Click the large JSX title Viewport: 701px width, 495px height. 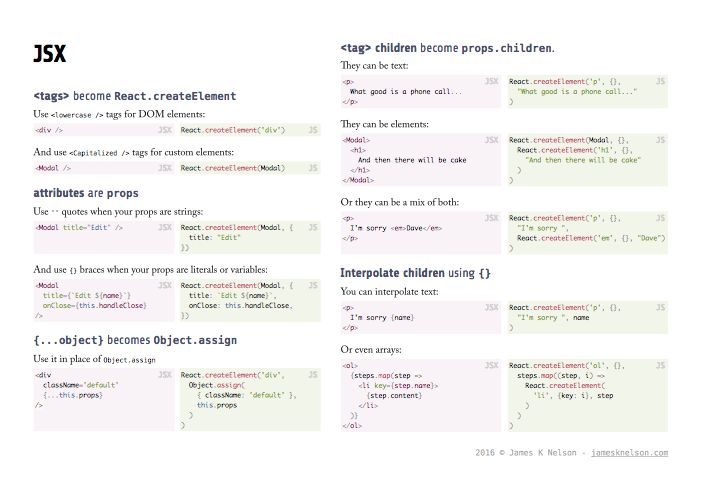pyautogui.click(x=50, y=54)
